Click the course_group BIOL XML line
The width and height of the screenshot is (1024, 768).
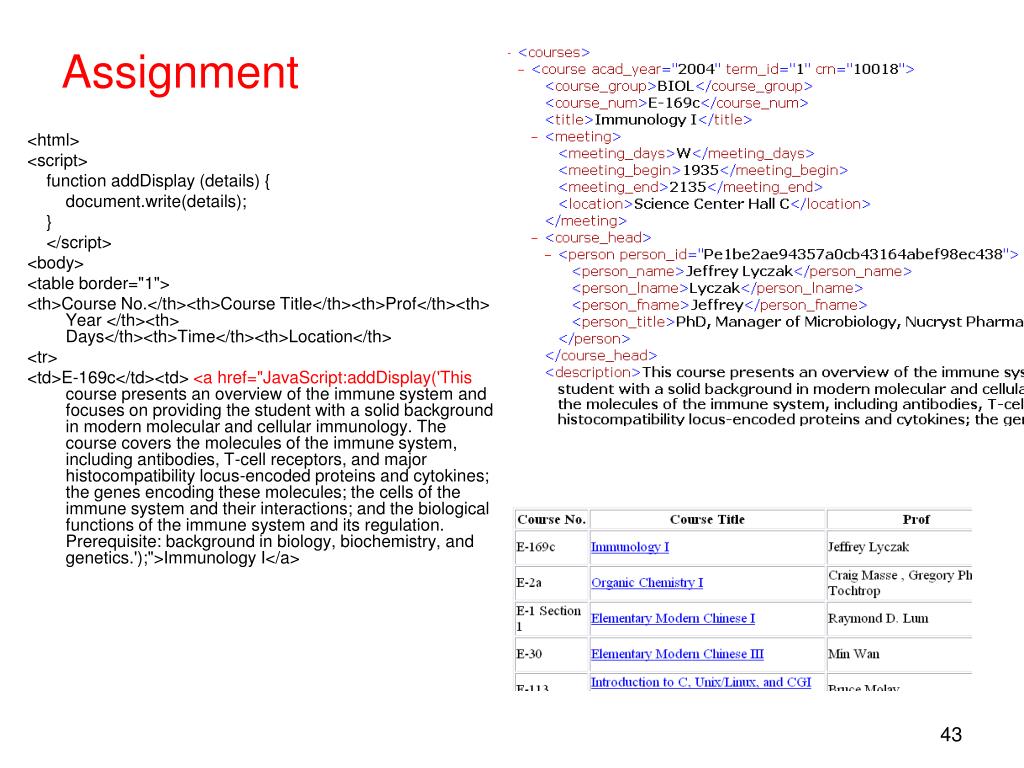tap(679, 86)
